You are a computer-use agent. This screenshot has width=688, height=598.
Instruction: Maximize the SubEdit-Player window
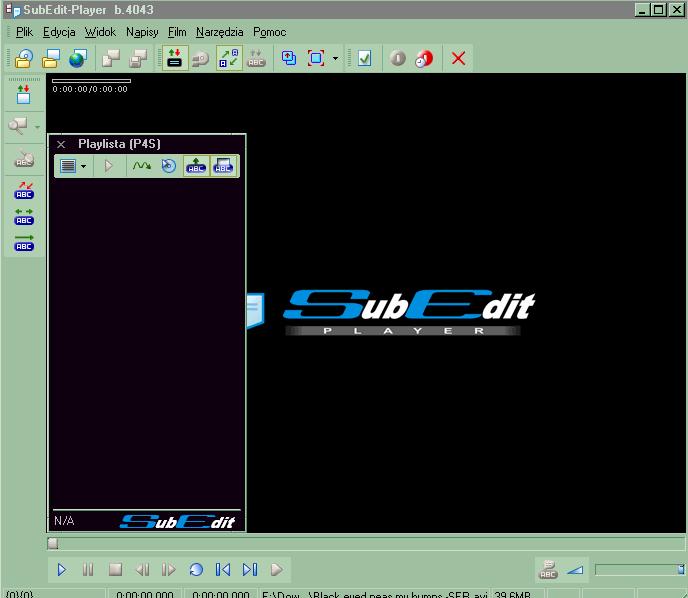click(x=659, y=10)
